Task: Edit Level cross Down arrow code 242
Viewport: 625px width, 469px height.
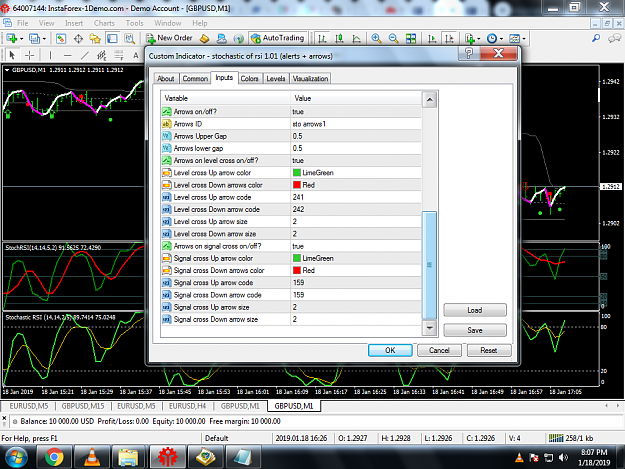Action: (x=356, y=209)
